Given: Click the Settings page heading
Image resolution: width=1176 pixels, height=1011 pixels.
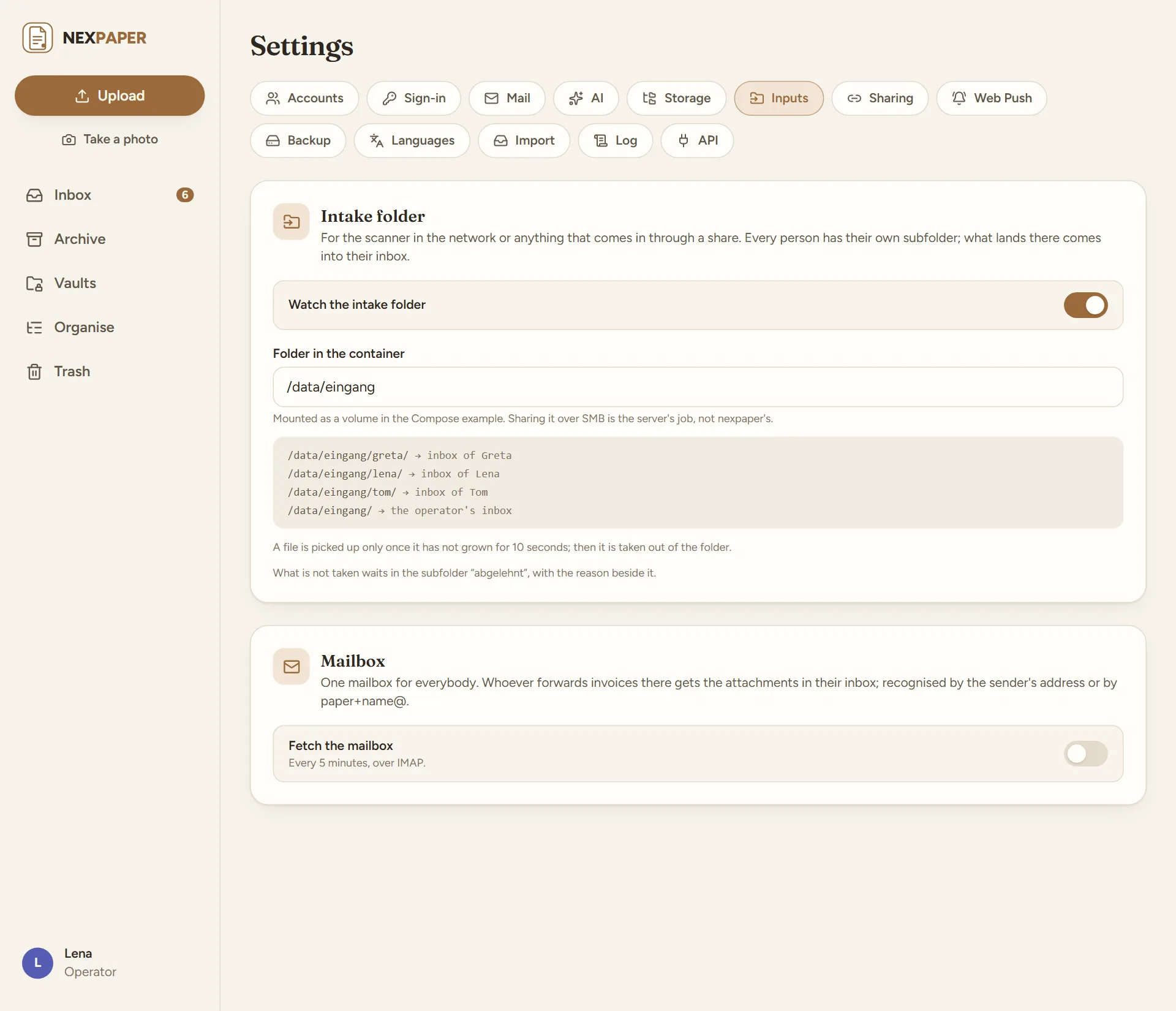Looking at the screenshot, I should tap(302, 46).
